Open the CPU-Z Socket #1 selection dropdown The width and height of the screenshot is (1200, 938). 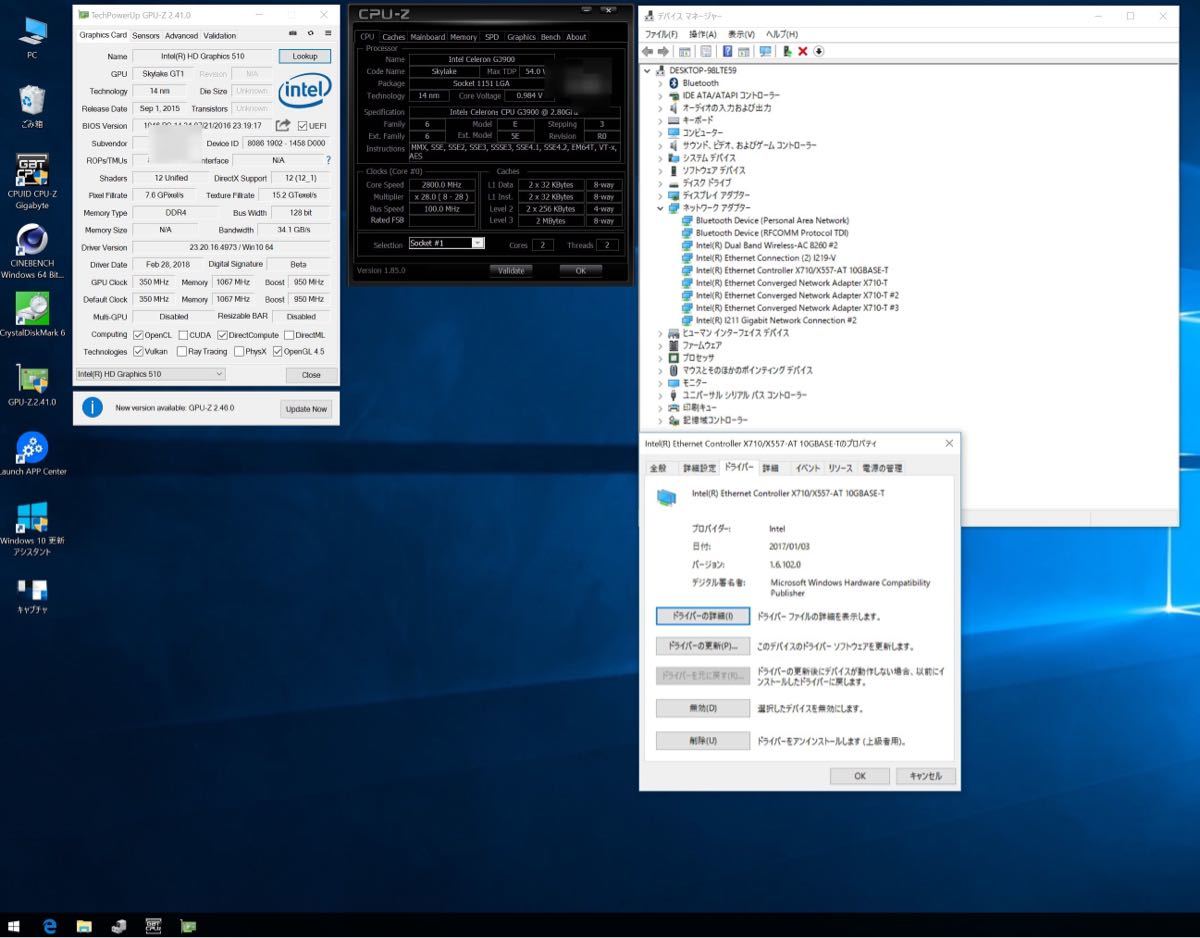(x=446, y=243)
